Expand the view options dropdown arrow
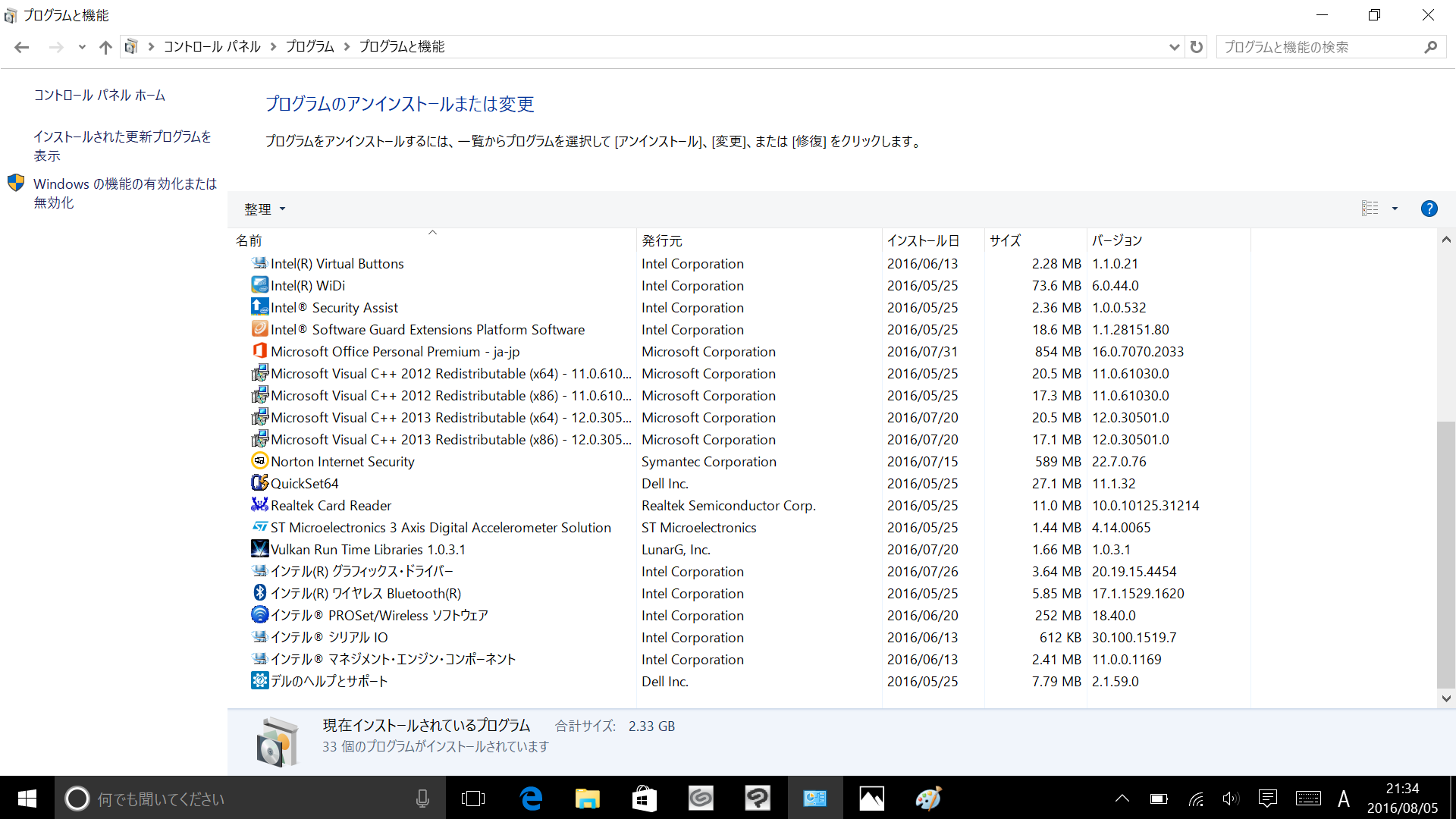Screen dimensions: 1456x819 1395,209
